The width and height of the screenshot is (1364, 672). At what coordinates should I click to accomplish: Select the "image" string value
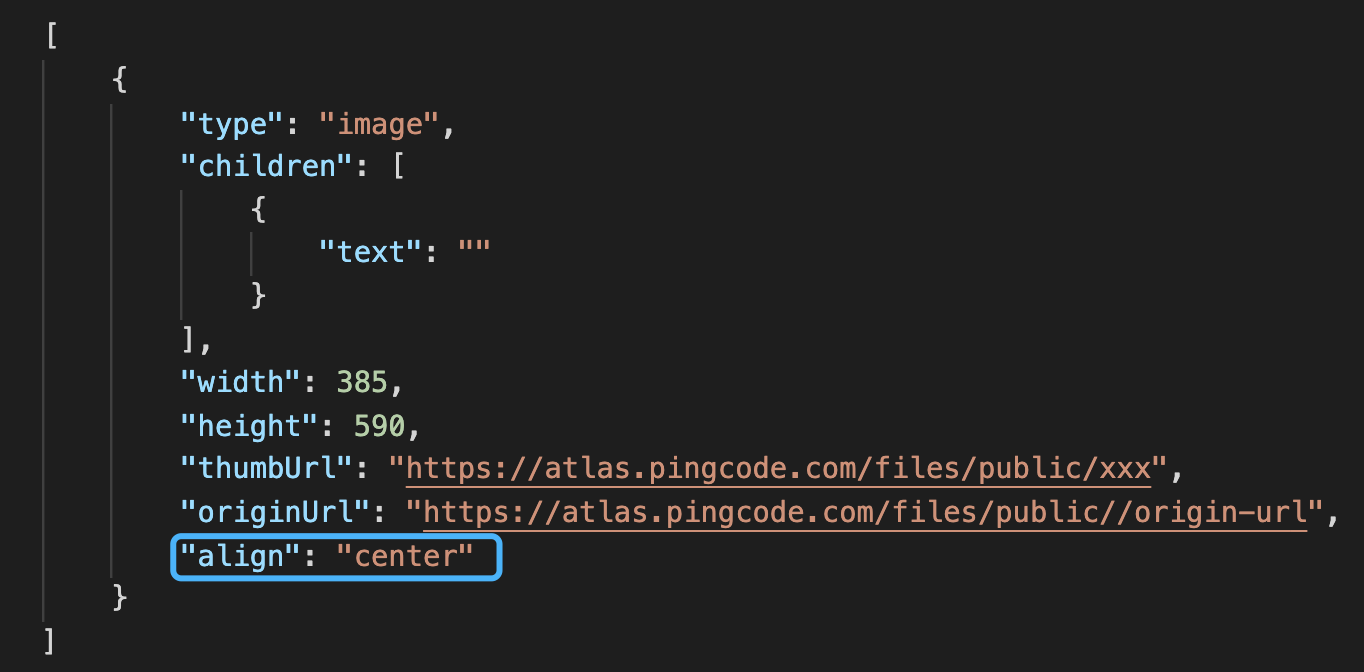coord(379,125)
